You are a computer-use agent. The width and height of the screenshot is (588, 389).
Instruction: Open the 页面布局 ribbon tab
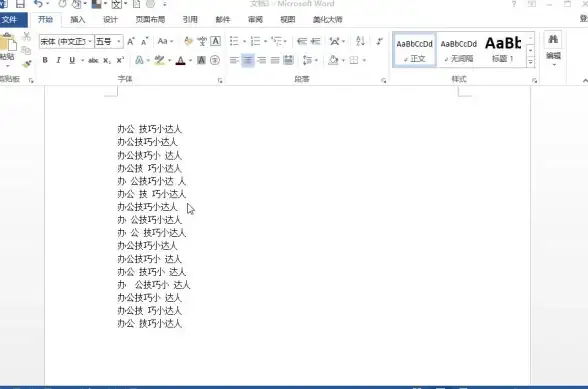point(150,20)
